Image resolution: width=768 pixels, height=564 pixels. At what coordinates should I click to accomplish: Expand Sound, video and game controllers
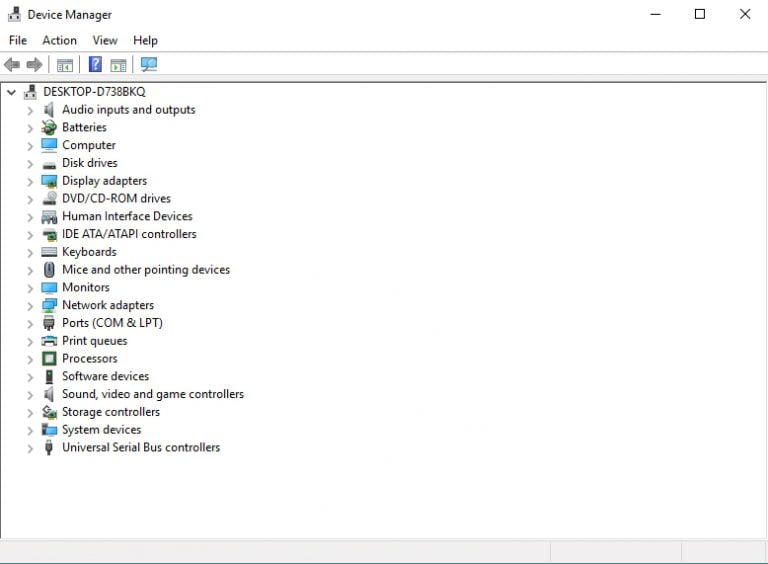[30, 395]
